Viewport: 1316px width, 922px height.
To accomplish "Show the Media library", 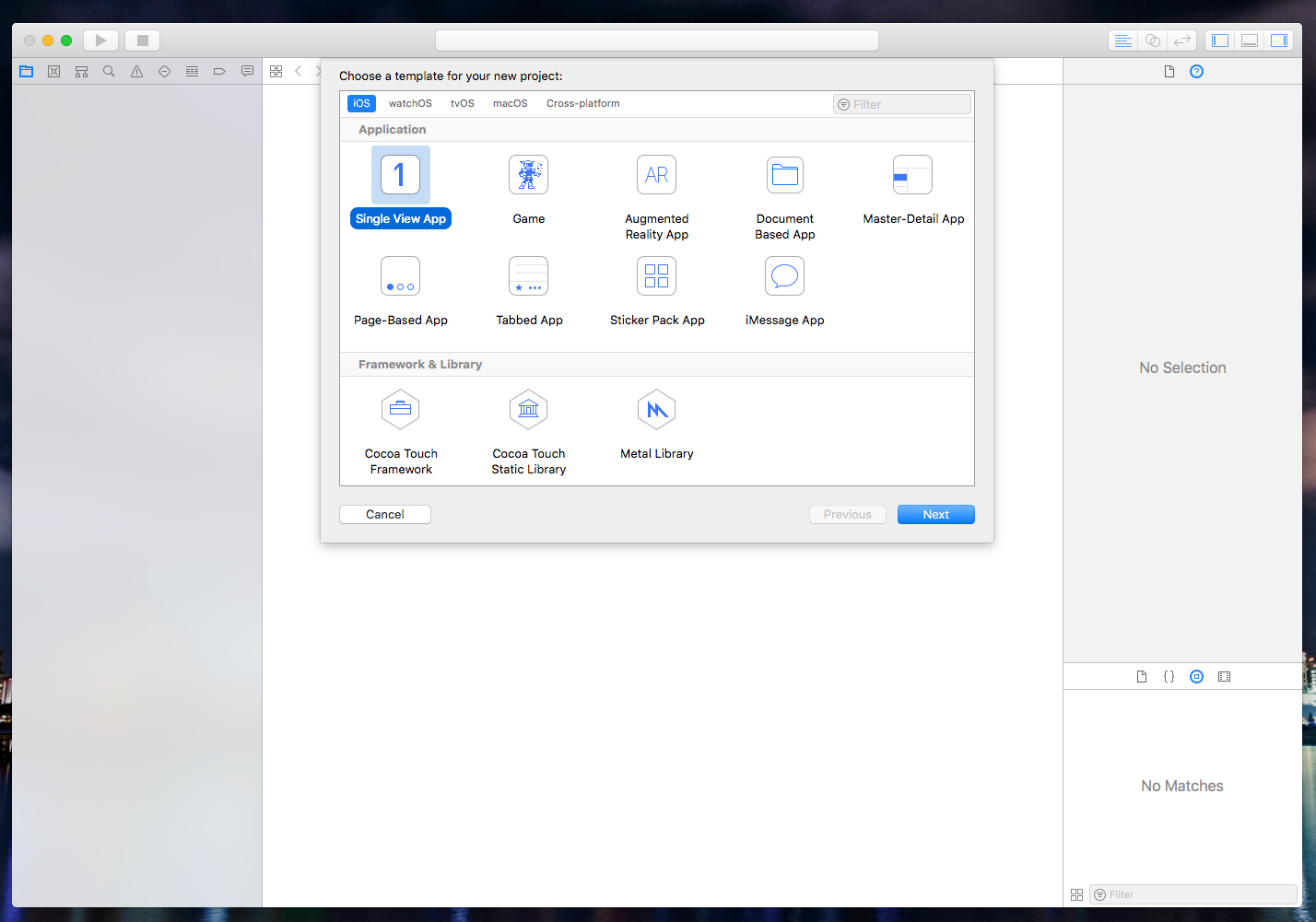I will coord(1224,676).
